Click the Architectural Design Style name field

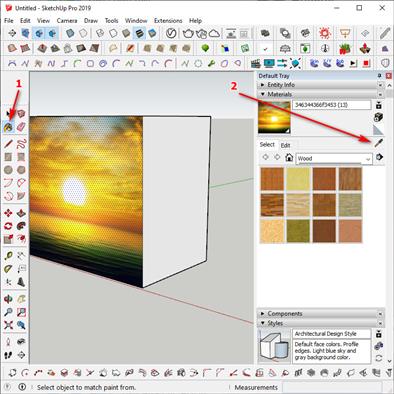click(332, 334)
